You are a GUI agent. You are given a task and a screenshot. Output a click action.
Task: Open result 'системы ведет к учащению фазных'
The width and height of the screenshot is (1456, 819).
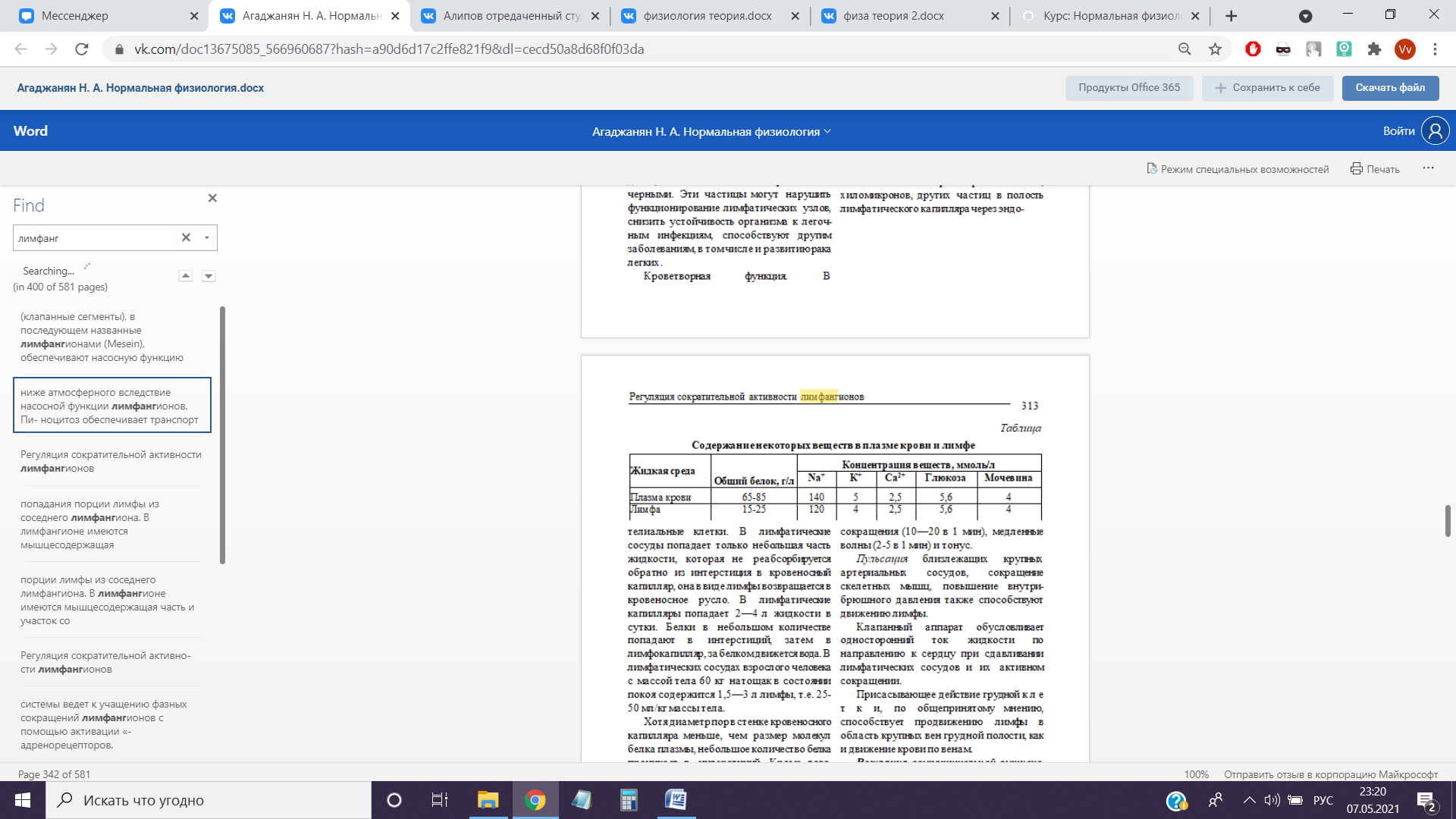pyautogui.click(x=111, y=724)
